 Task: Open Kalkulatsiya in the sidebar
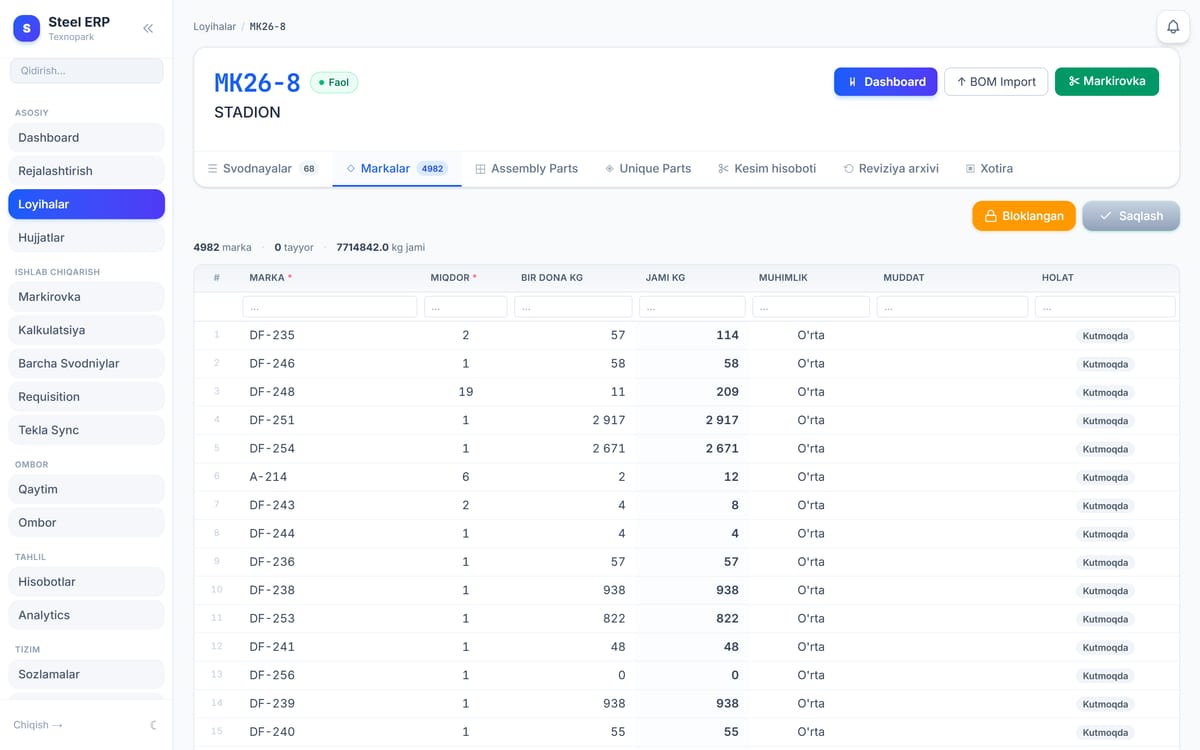pyautogui.click(x=86, y=330)
